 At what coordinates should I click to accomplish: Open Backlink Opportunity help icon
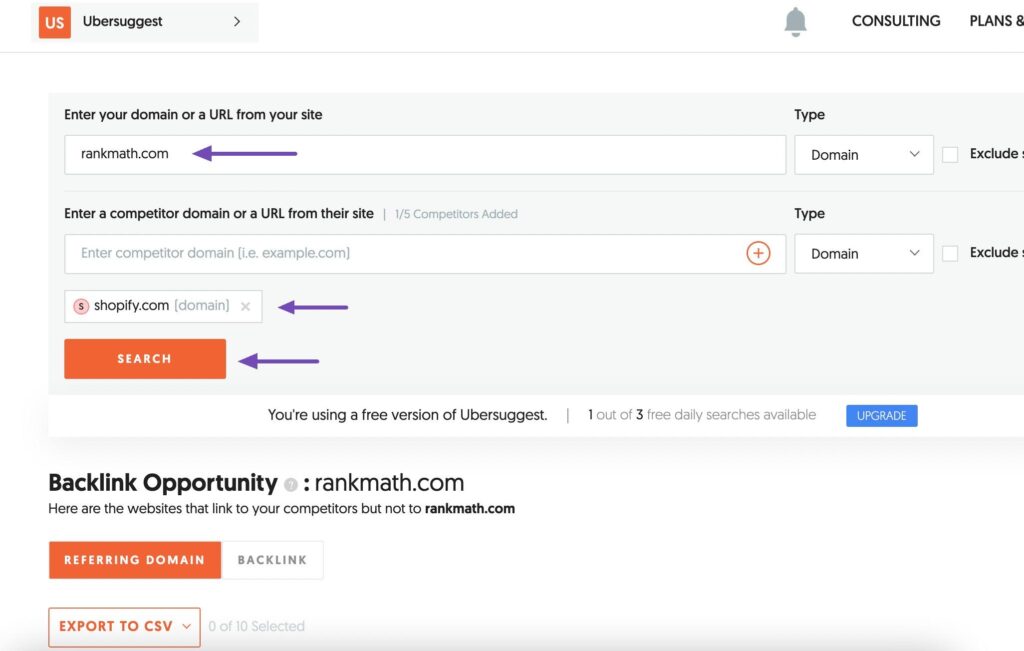[291, 484]
